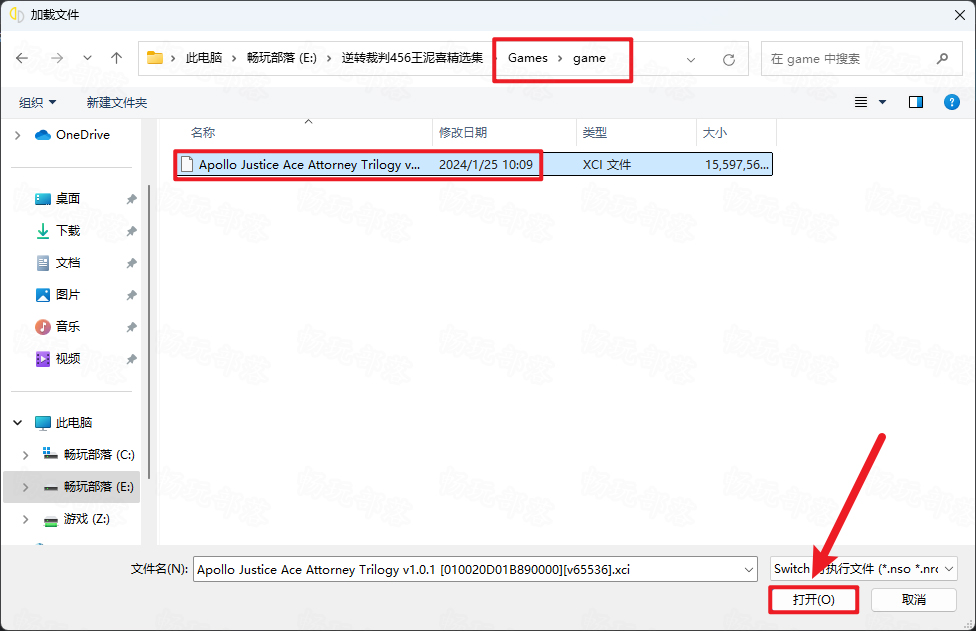Navigate to 畅玩部落 (E:) breadcrumb
Viewport: 976px width, 631px height.
[281, 58]
